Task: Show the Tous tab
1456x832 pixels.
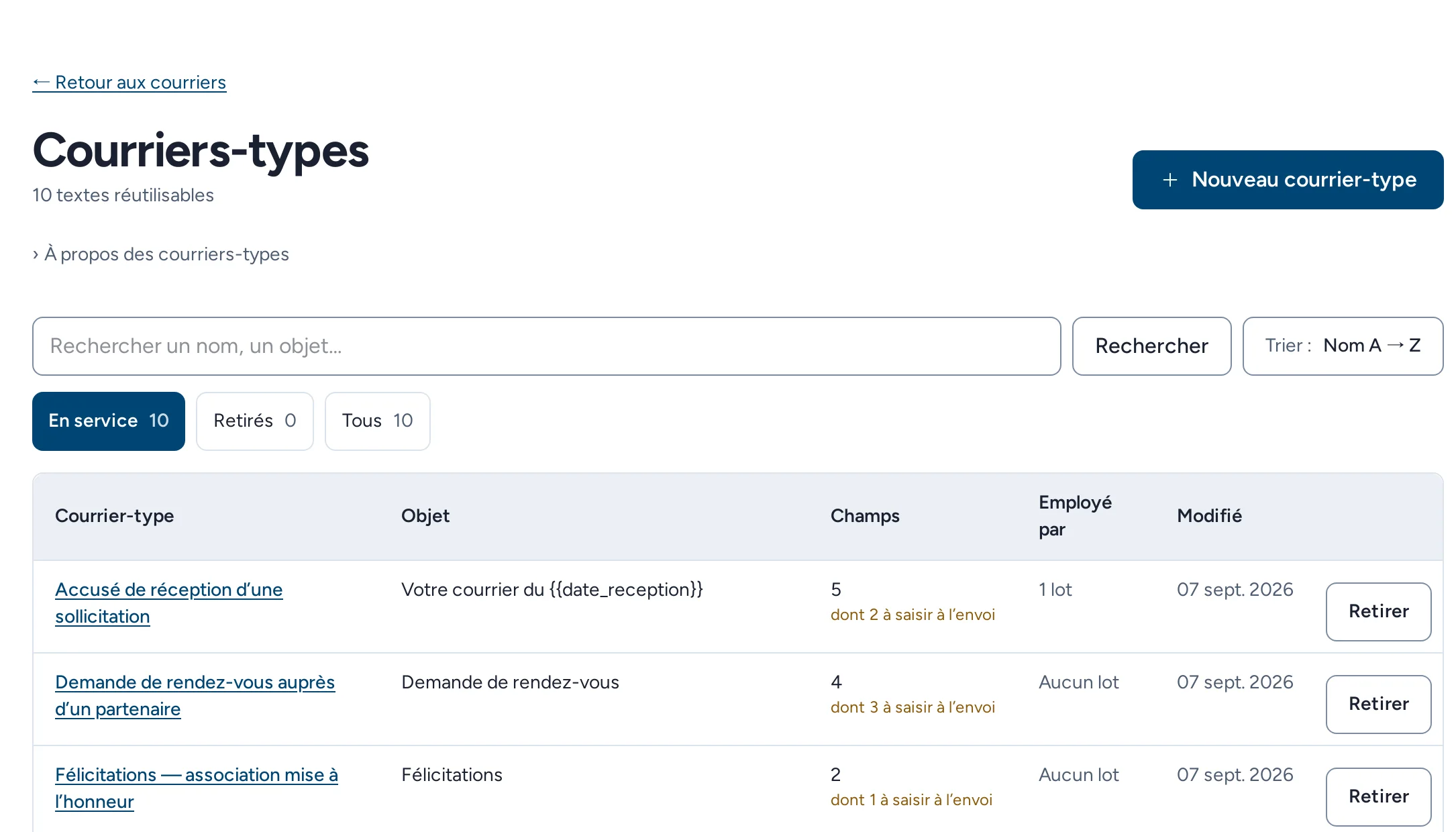Action: tap(378, 421)
